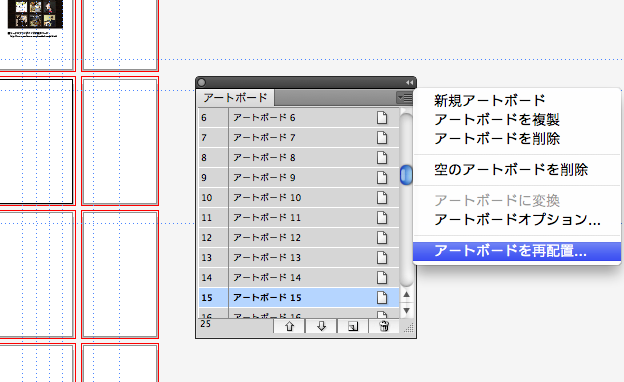
Task: Select the アートボード 8 row
Action: 299,158
